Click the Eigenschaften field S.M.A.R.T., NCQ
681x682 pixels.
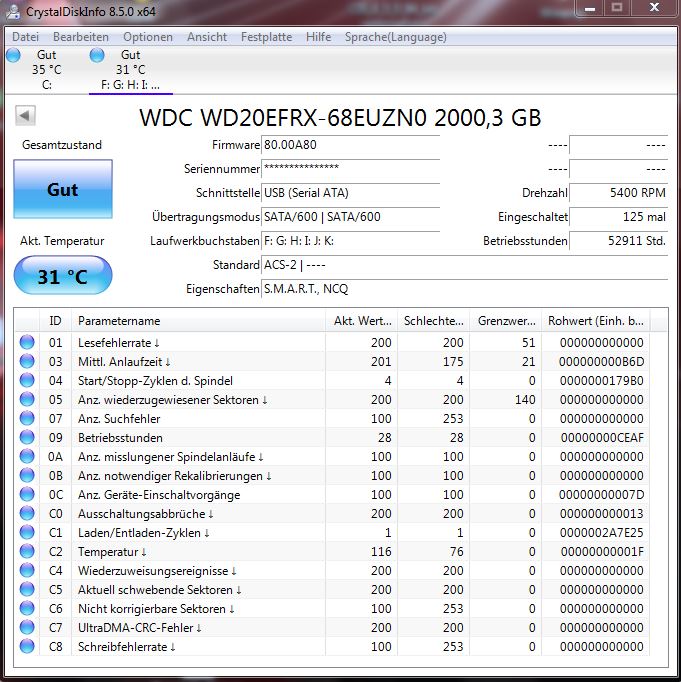click(464, 289)
